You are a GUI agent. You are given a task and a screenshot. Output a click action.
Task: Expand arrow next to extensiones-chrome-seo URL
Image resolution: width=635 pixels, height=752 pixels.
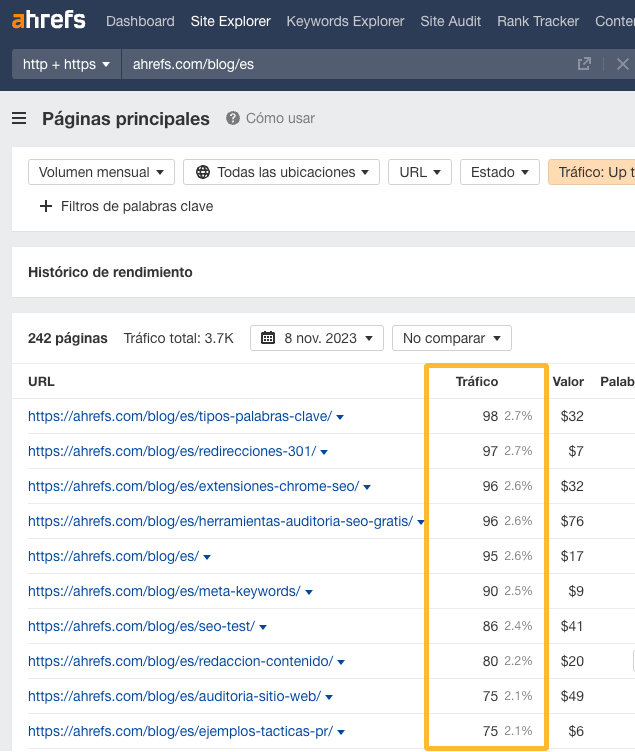[x=367, y=487]
